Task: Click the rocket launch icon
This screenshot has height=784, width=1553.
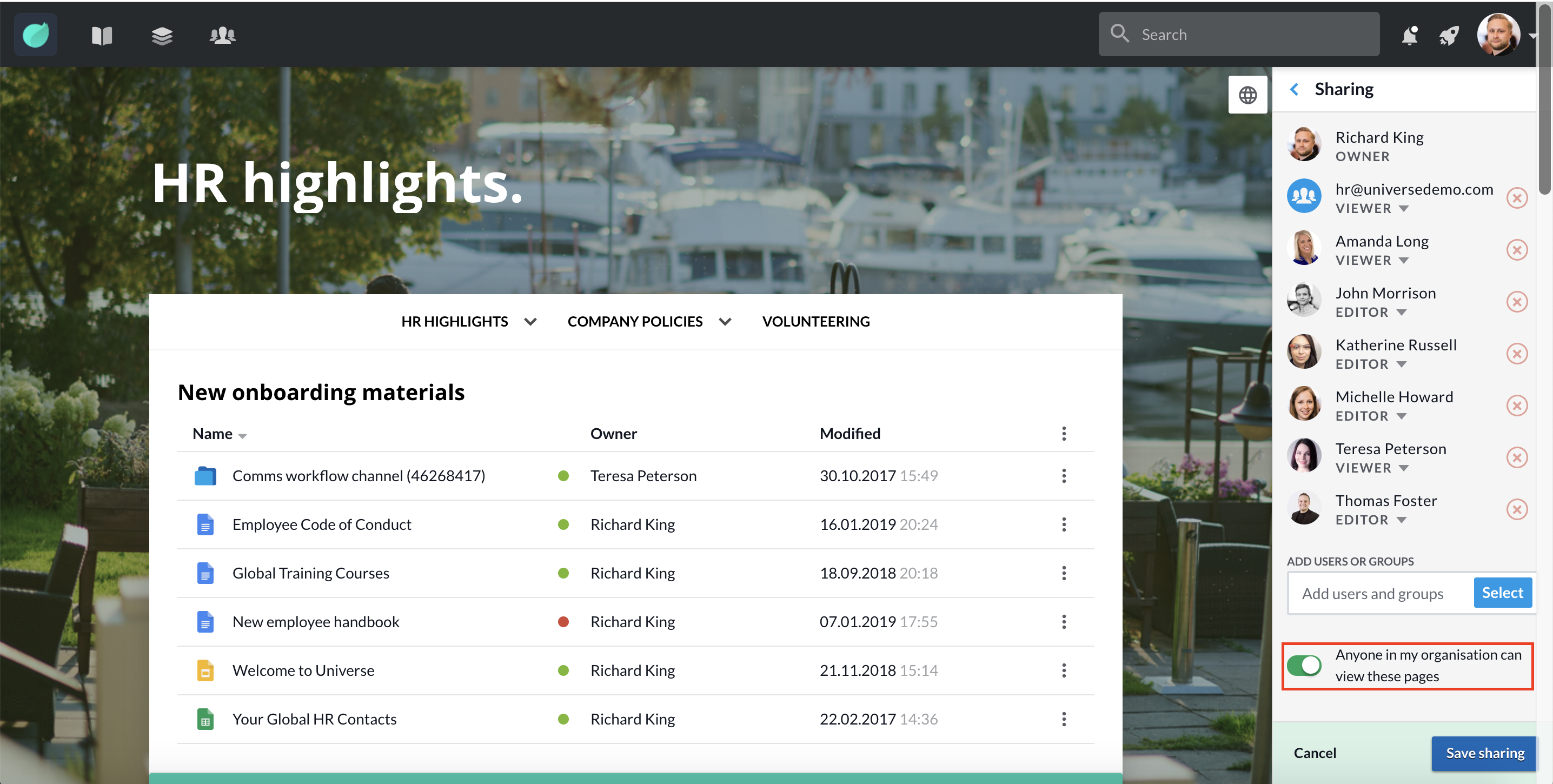Action: [x=1449, y=36]
